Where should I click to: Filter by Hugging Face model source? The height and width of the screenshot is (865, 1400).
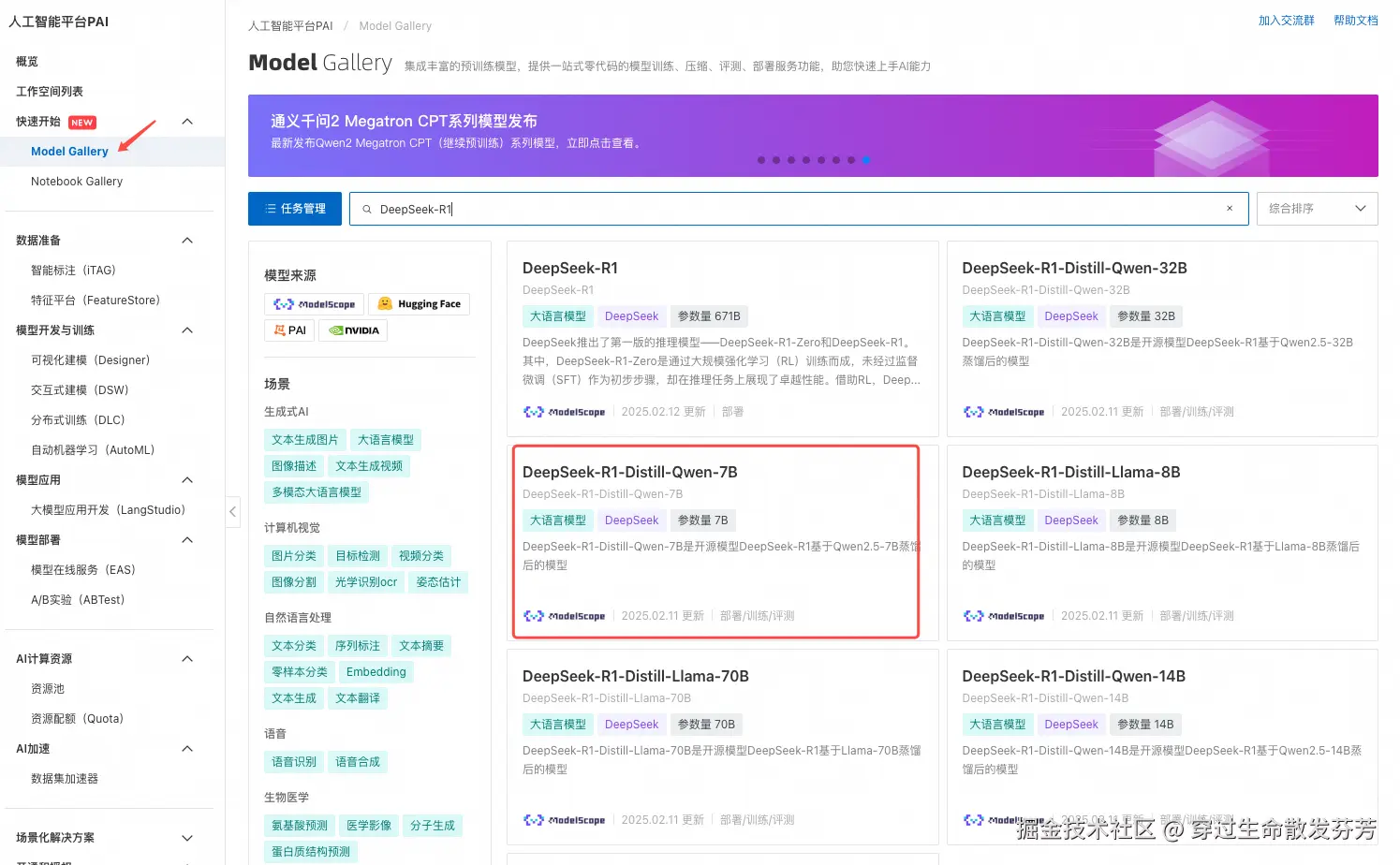tap(419, 304)
